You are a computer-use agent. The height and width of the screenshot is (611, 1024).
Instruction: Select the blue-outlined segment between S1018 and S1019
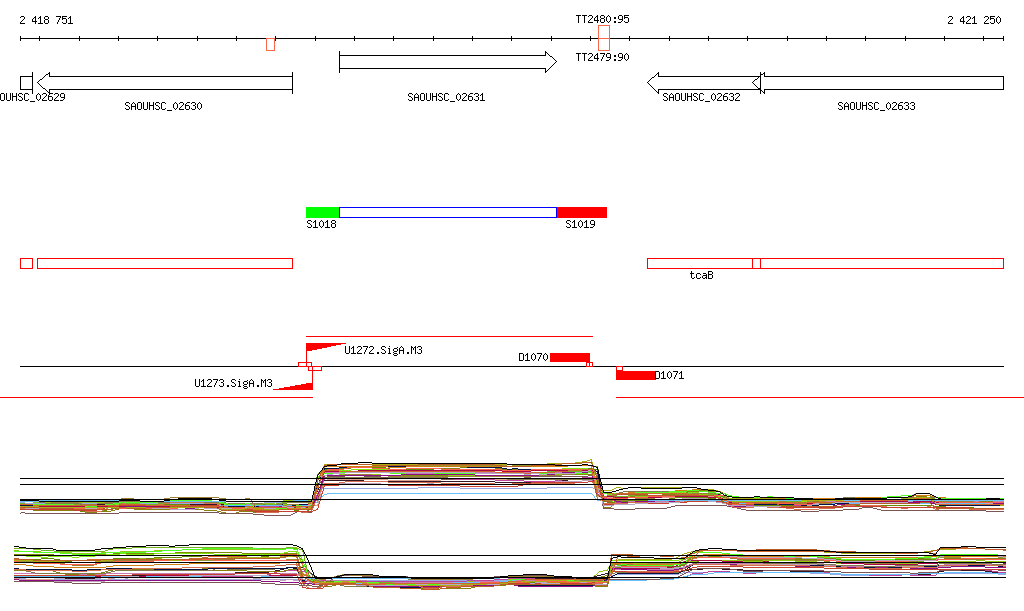[x=448, y=213]
